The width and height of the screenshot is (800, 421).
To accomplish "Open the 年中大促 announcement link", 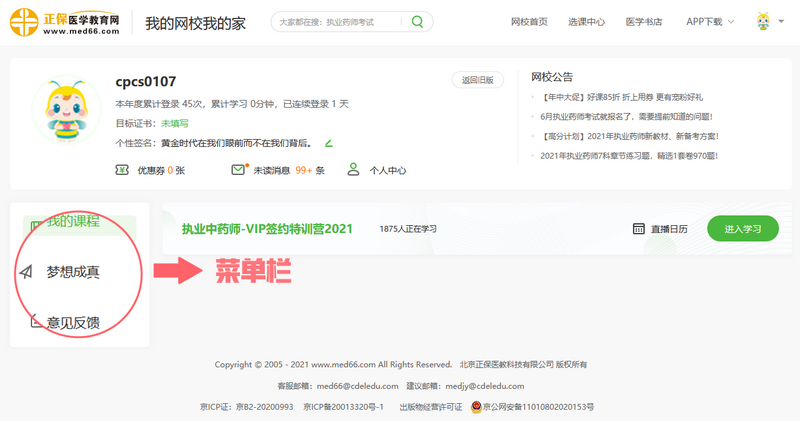I will 622,97.
